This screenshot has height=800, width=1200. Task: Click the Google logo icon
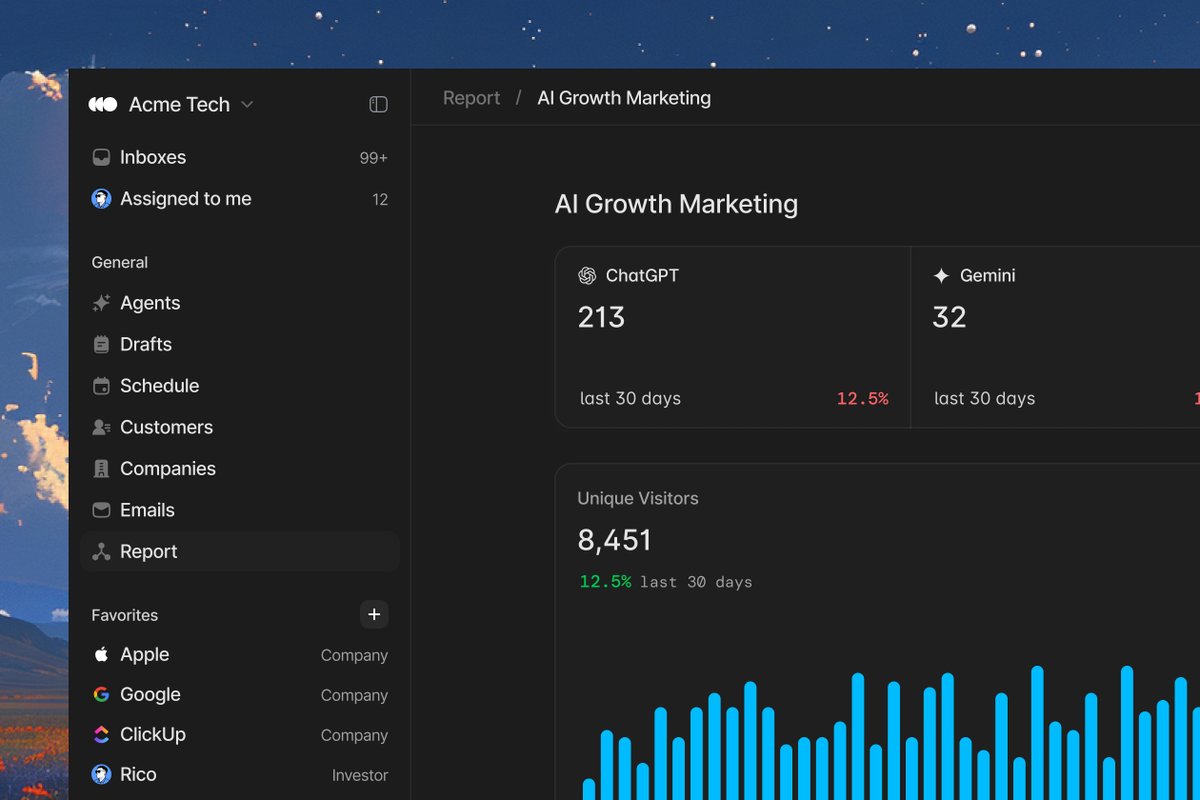coord(101,694)
